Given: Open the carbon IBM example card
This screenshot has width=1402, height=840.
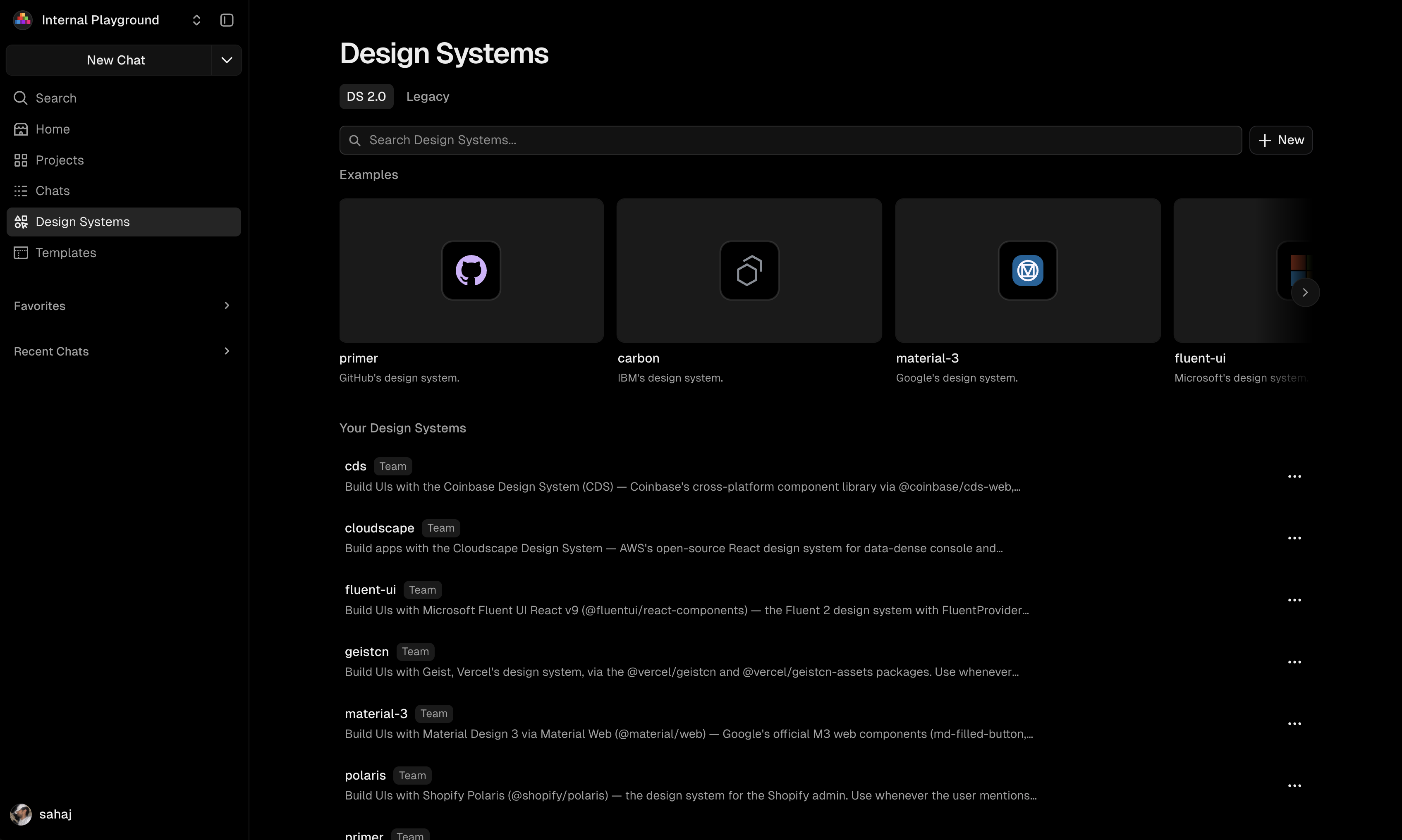Looking at the screenshot, I should coord(749,270).
